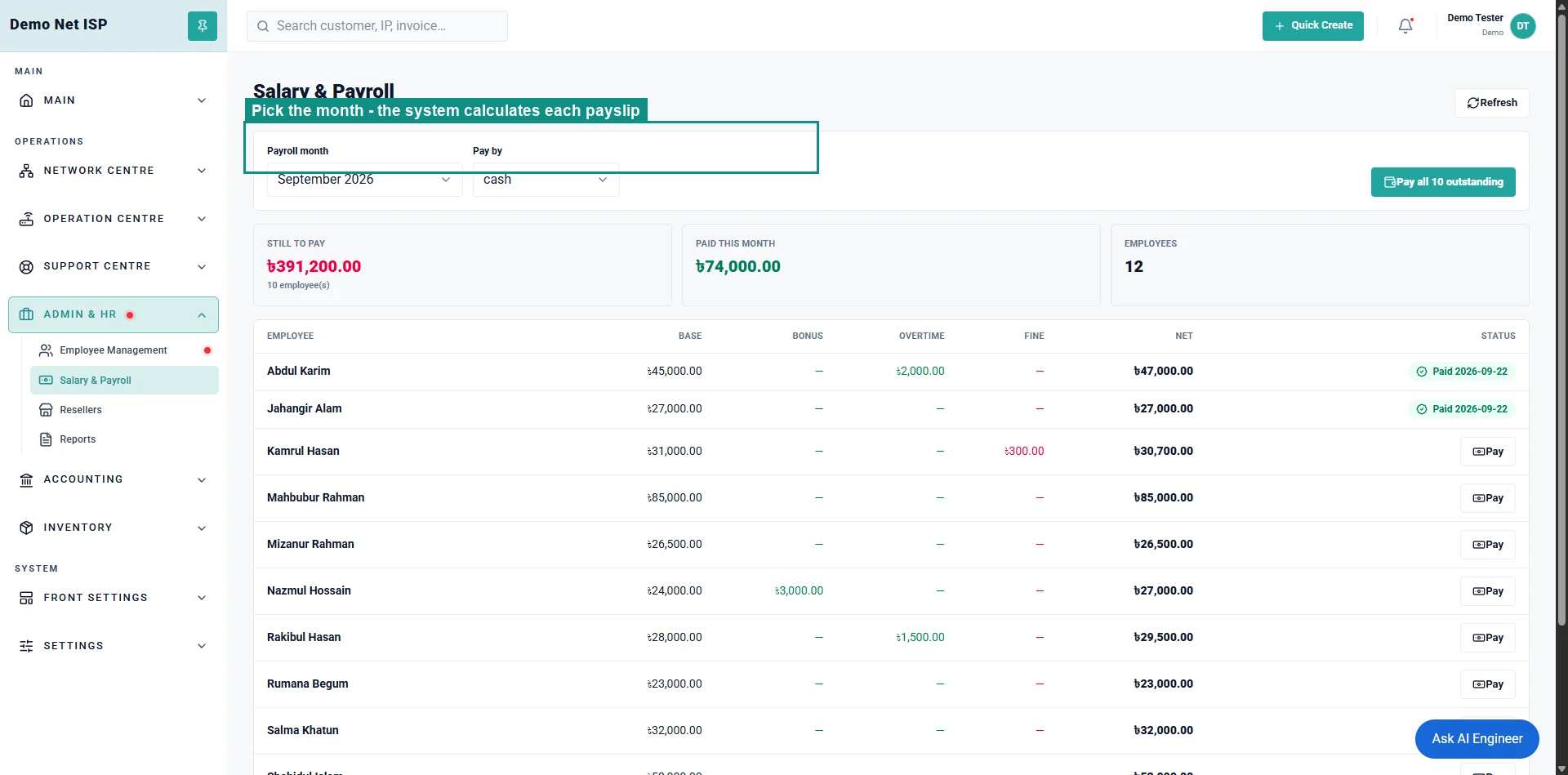
Task: Open the Ask AI Engineer chat
Action: coord(1477,739)
